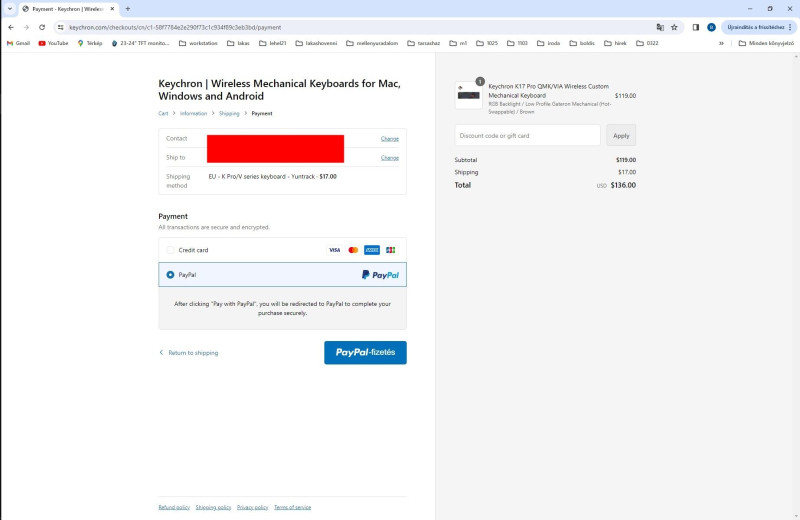The image size is (800, 520).
Task: Open the iroda bookmark folder
Action: point(548,43)
